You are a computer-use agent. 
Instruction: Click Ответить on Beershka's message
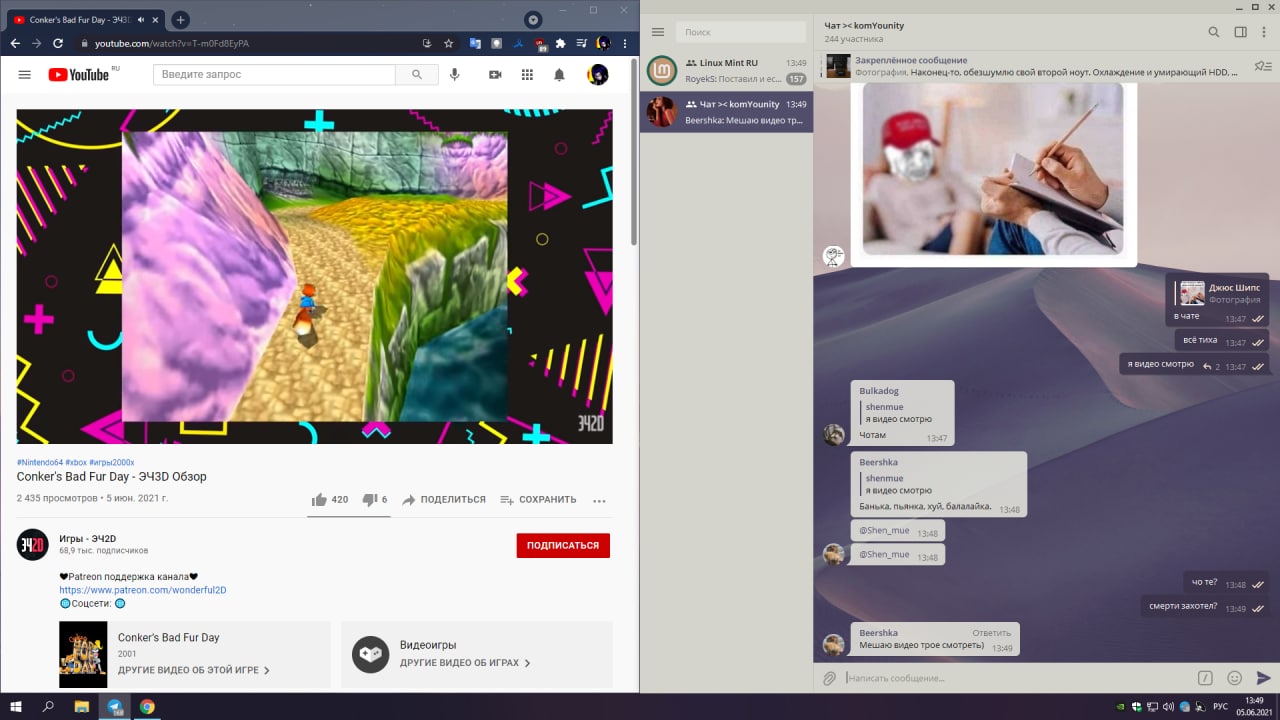[x=992, y=633]
